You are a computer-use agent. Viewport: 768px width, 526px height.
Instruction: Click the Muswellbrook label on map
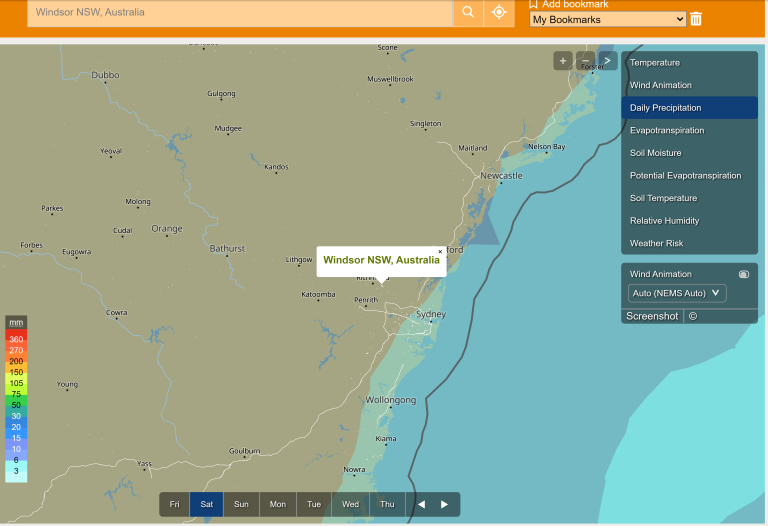tap(390, 79)
